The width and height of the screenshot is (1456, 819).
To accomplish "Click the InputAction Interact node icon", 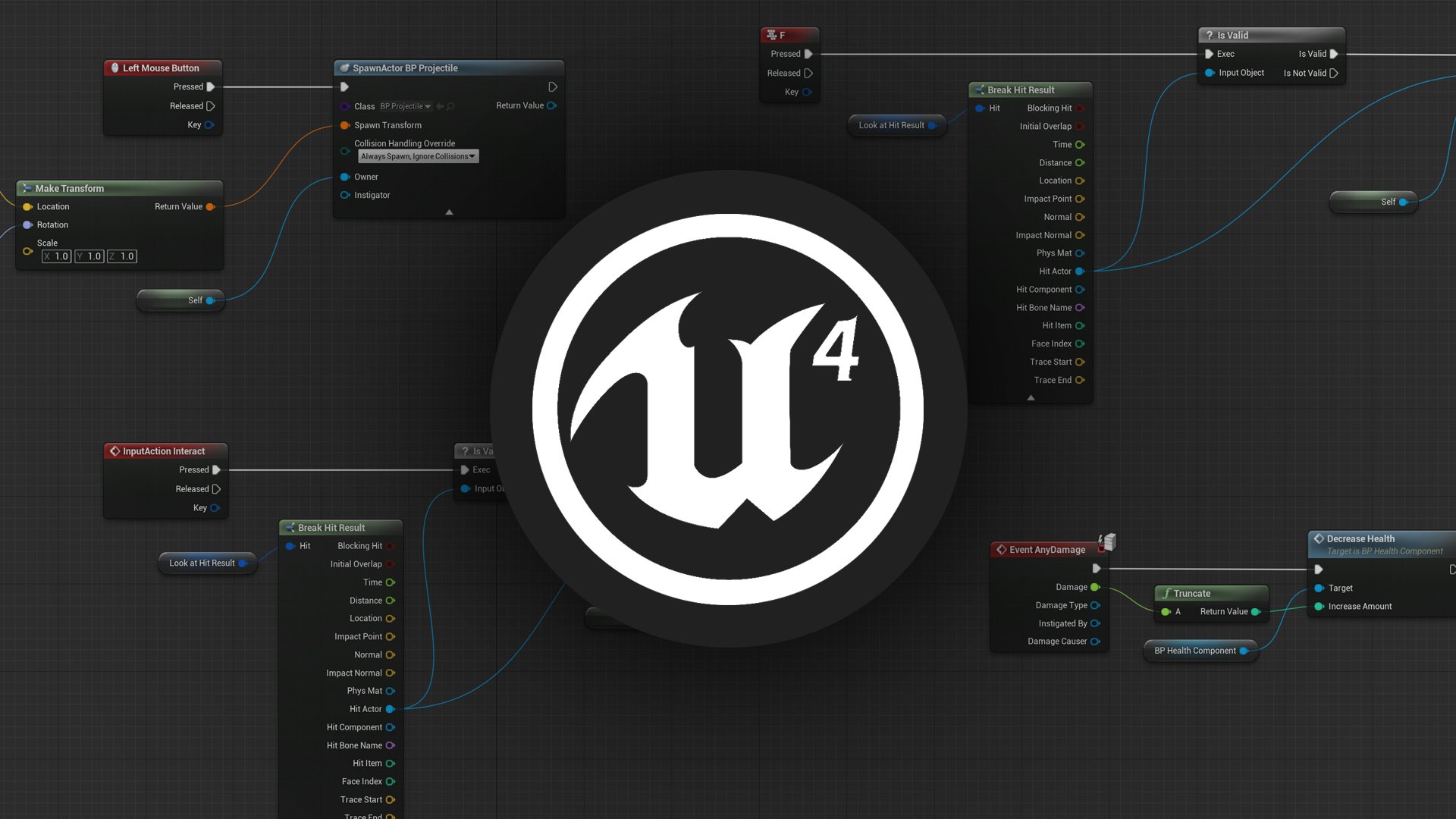I will pos(115,451).
